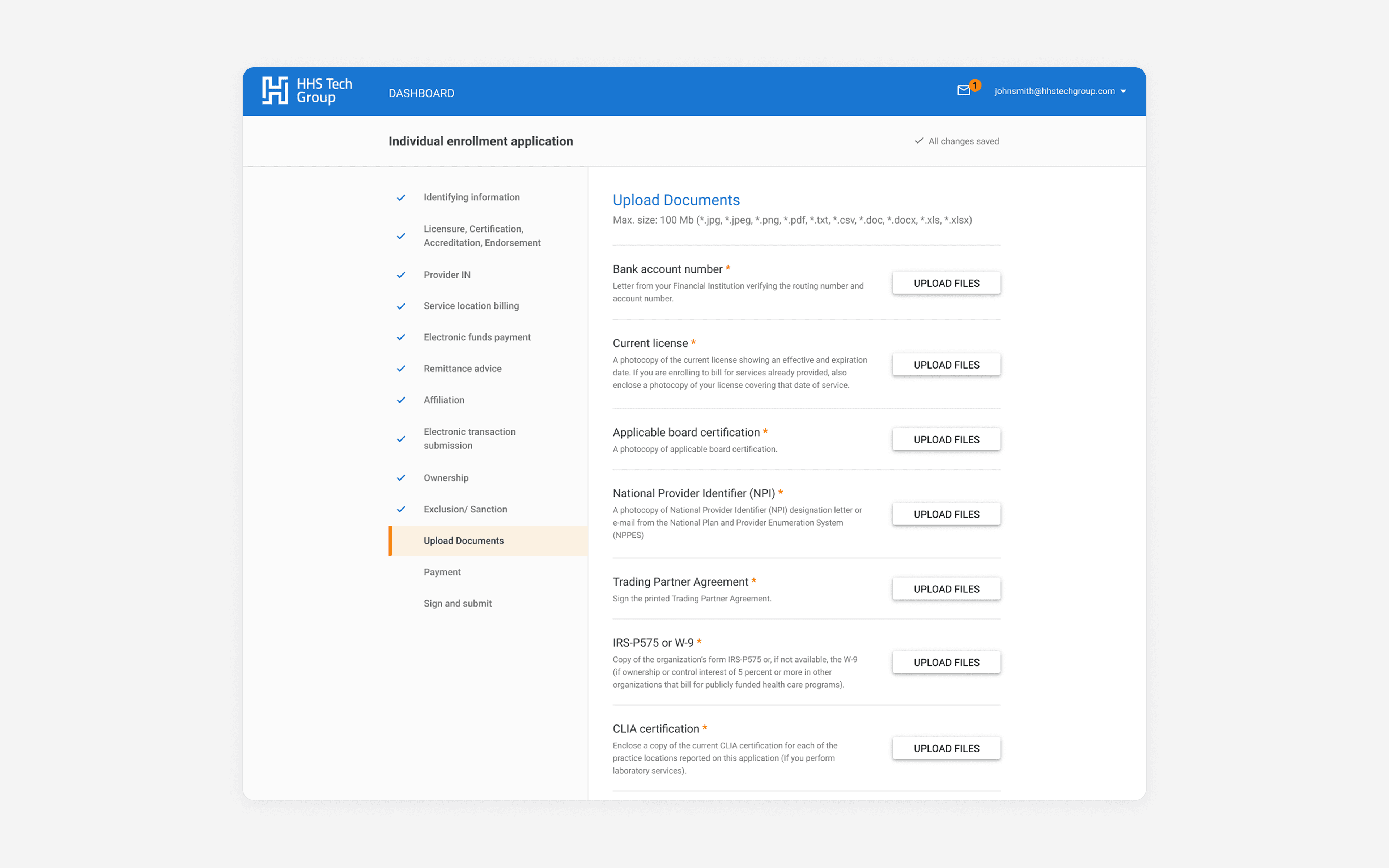Click checkmark beside Identifying information
This screenshot has width=1389, height=868.
point(401,197)
